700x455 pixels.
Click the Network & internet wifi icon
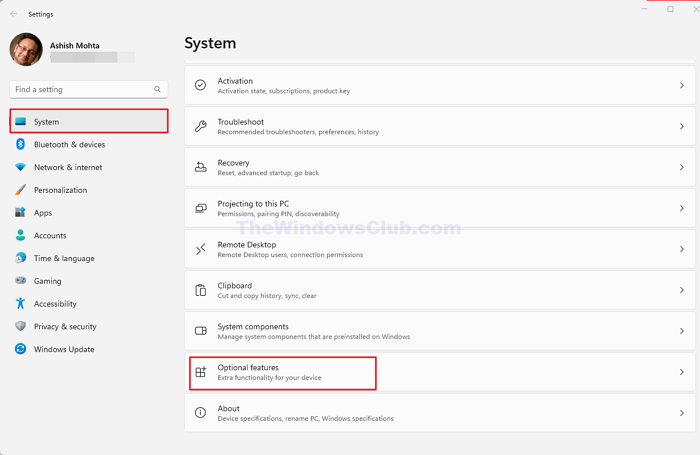click(x=20, y=167)
